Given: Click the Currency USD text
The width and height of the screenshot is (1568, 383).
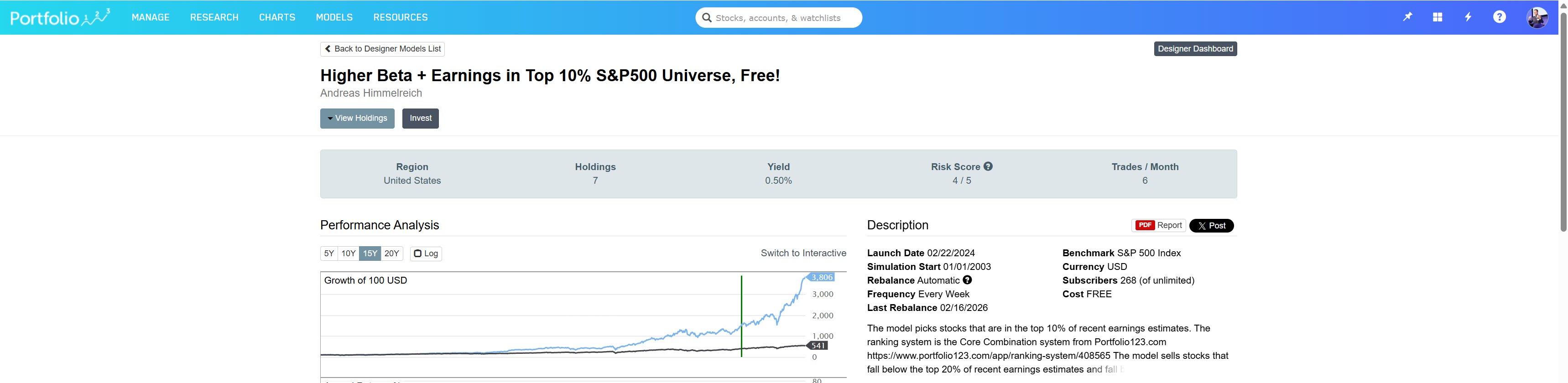Looking at the screenshot, I should [x=1094, y=266].
